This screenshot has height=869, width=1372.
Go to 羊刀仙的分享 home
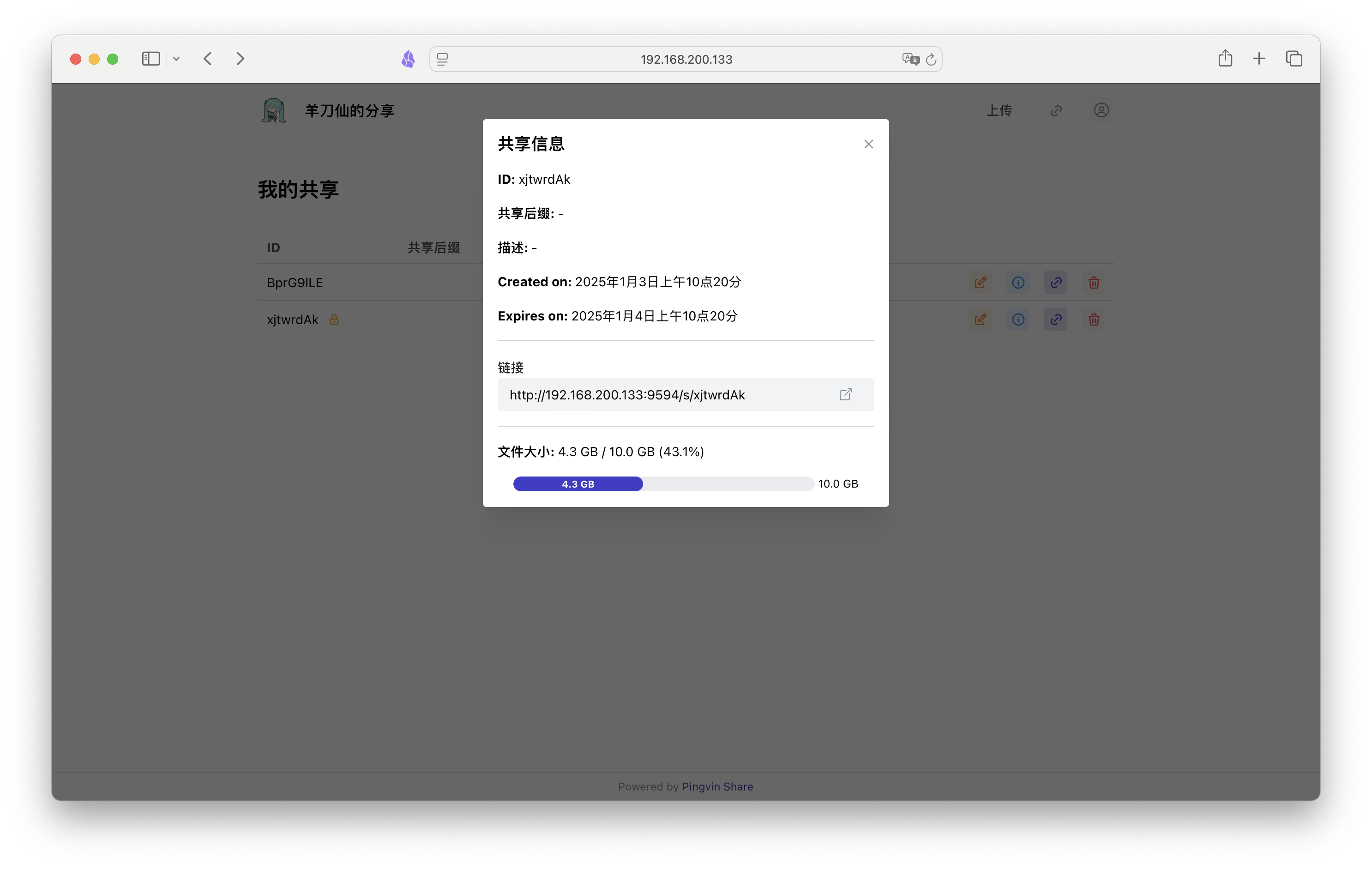[349, 110]
